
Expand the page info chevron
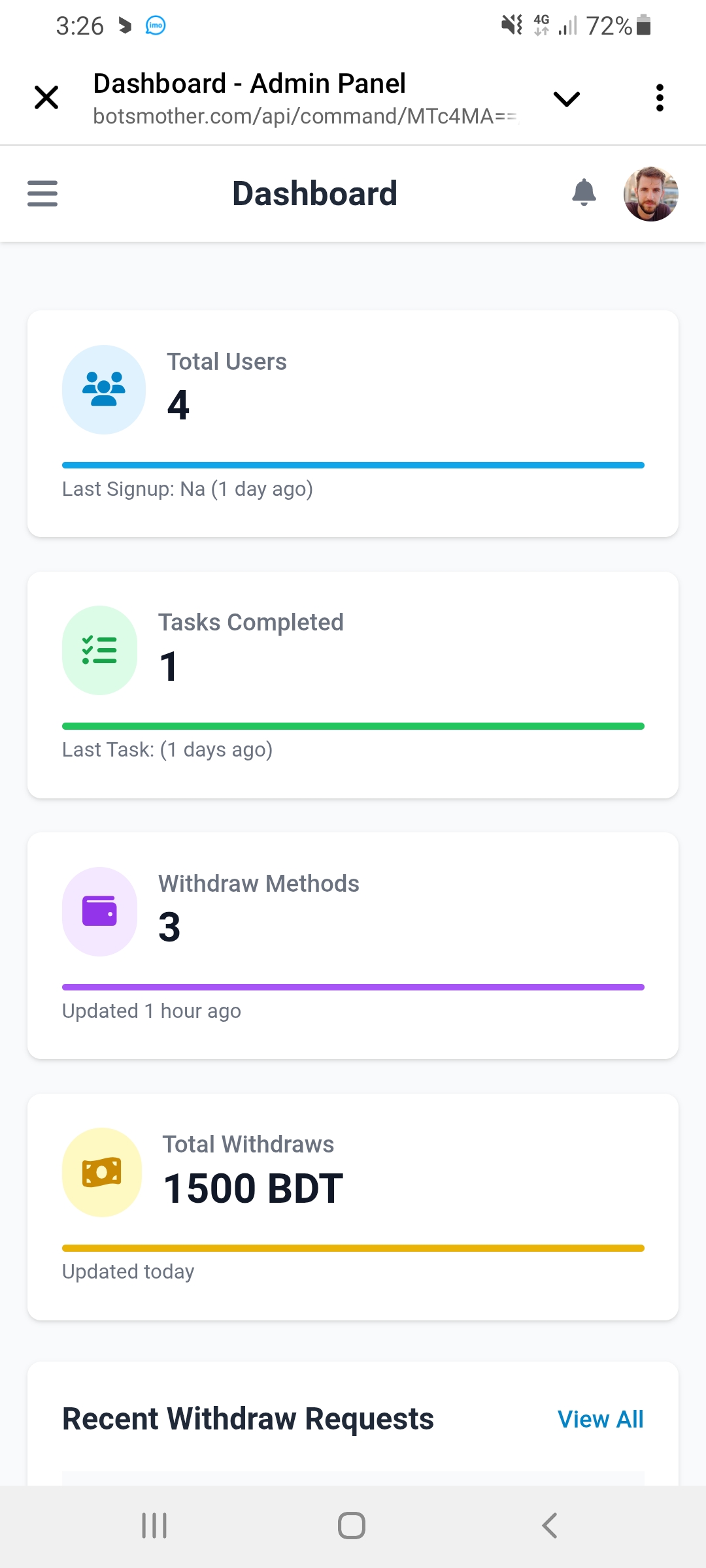566,99
